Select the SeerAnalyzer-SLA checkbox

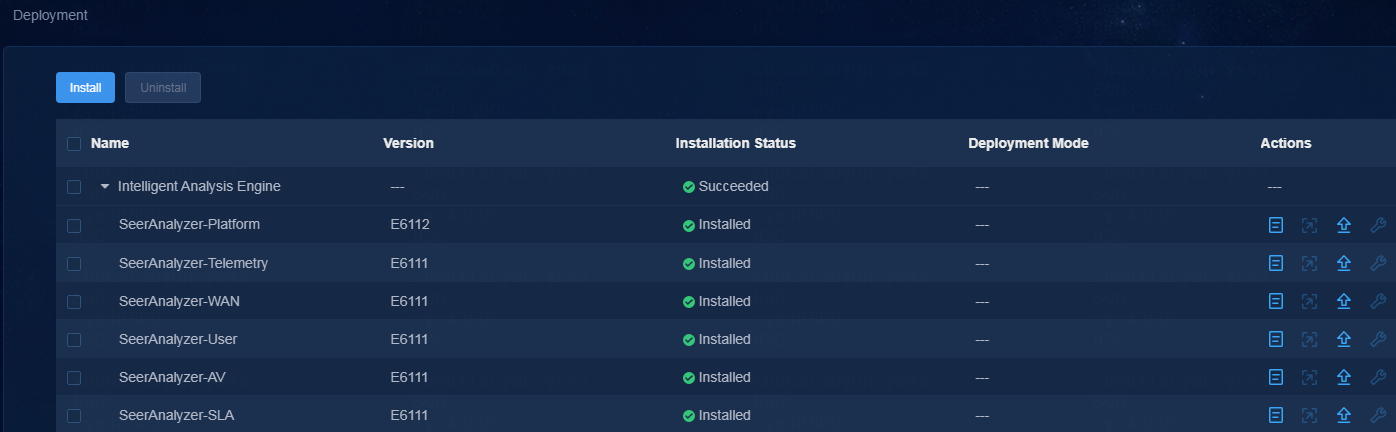click(74, 416)
